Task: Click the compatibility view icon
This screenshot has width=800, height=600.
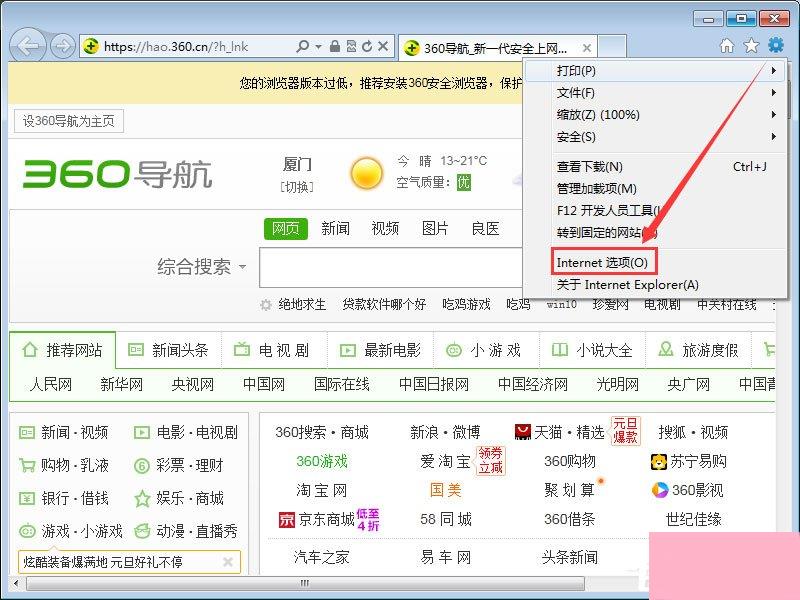Action: [x=351, y=46]
